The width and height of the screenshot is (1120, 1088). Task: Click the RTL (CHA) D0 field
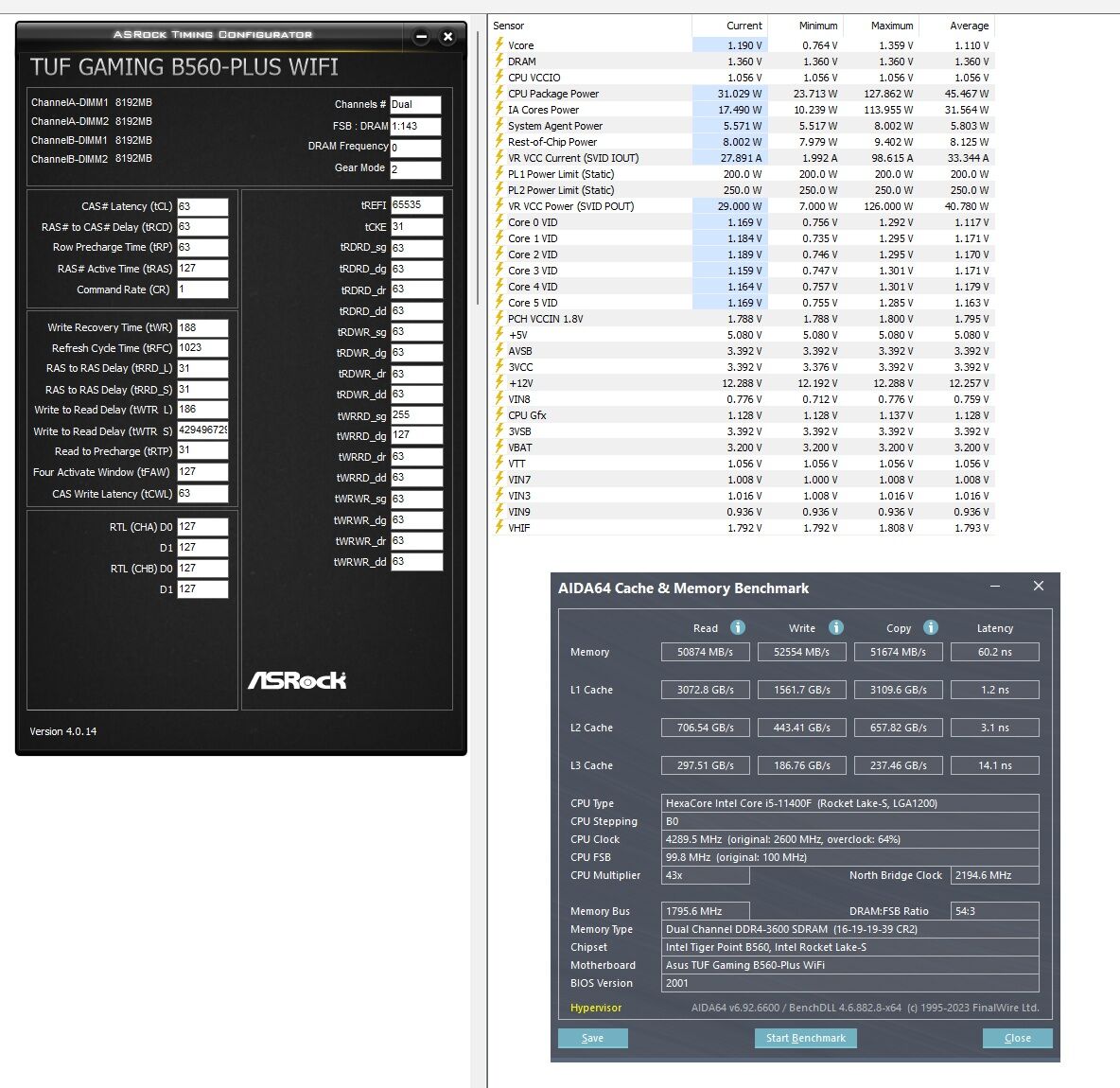(x=202, y=527)
